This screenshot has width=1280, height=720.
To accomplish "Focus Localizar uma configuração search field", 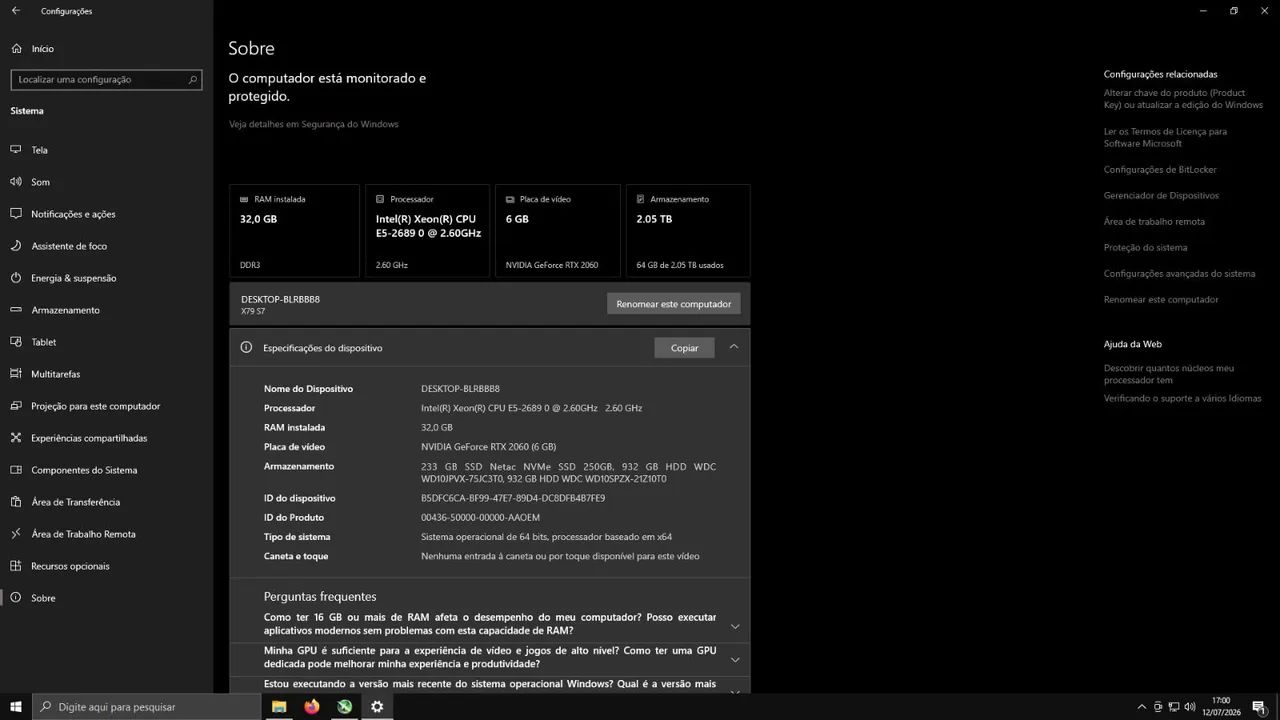I will click(106, 79).
